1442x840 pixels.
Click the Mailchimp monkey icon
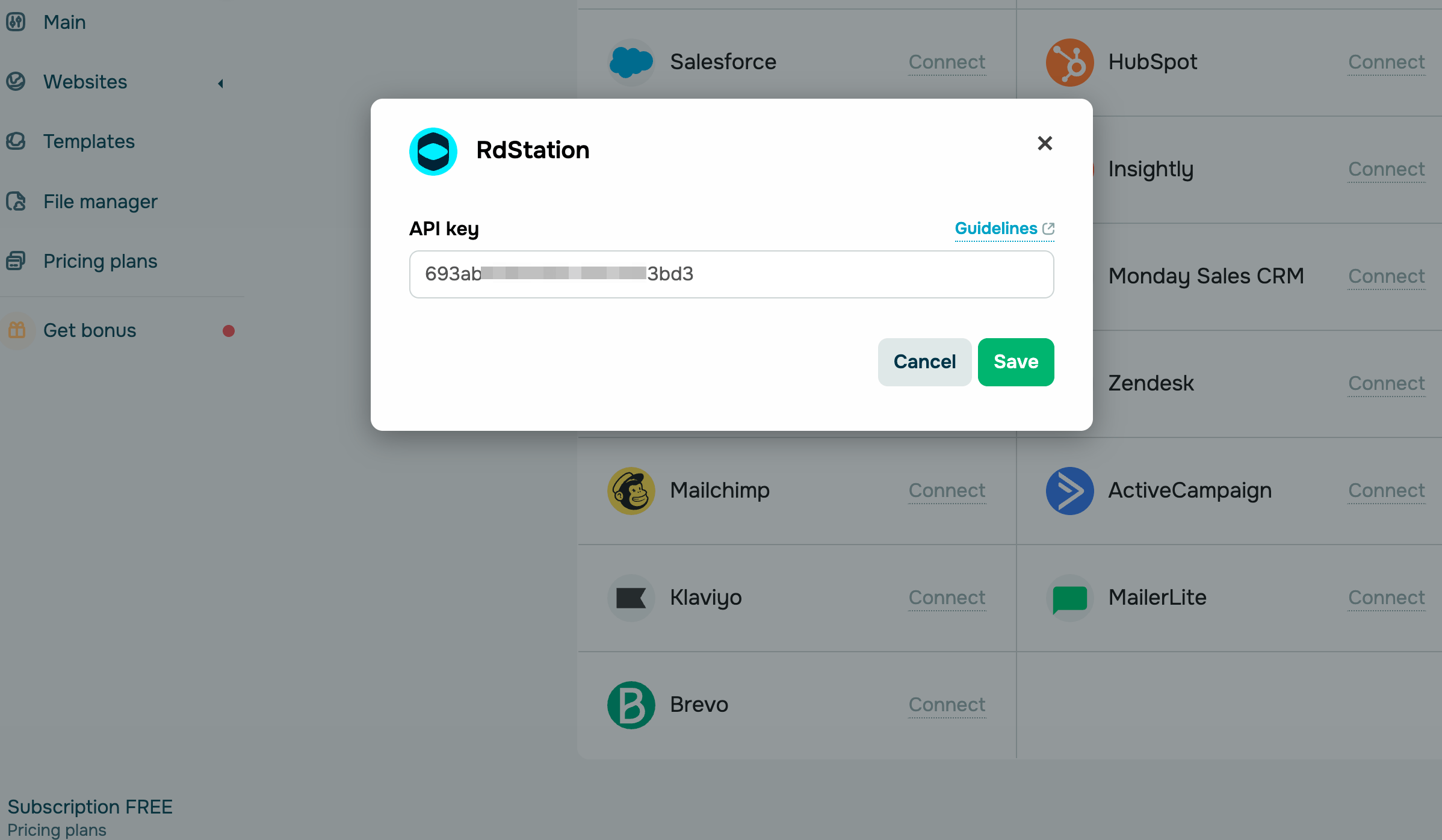[x=631, y=490]
